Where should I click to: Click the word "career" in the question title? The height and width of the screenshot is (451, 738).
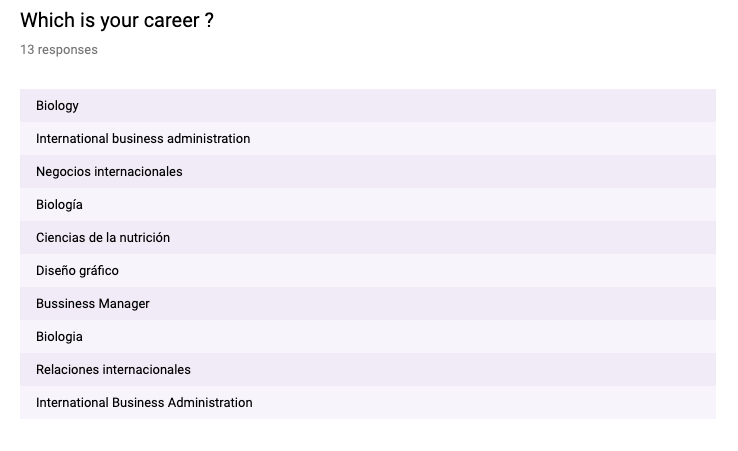point(170,21)
